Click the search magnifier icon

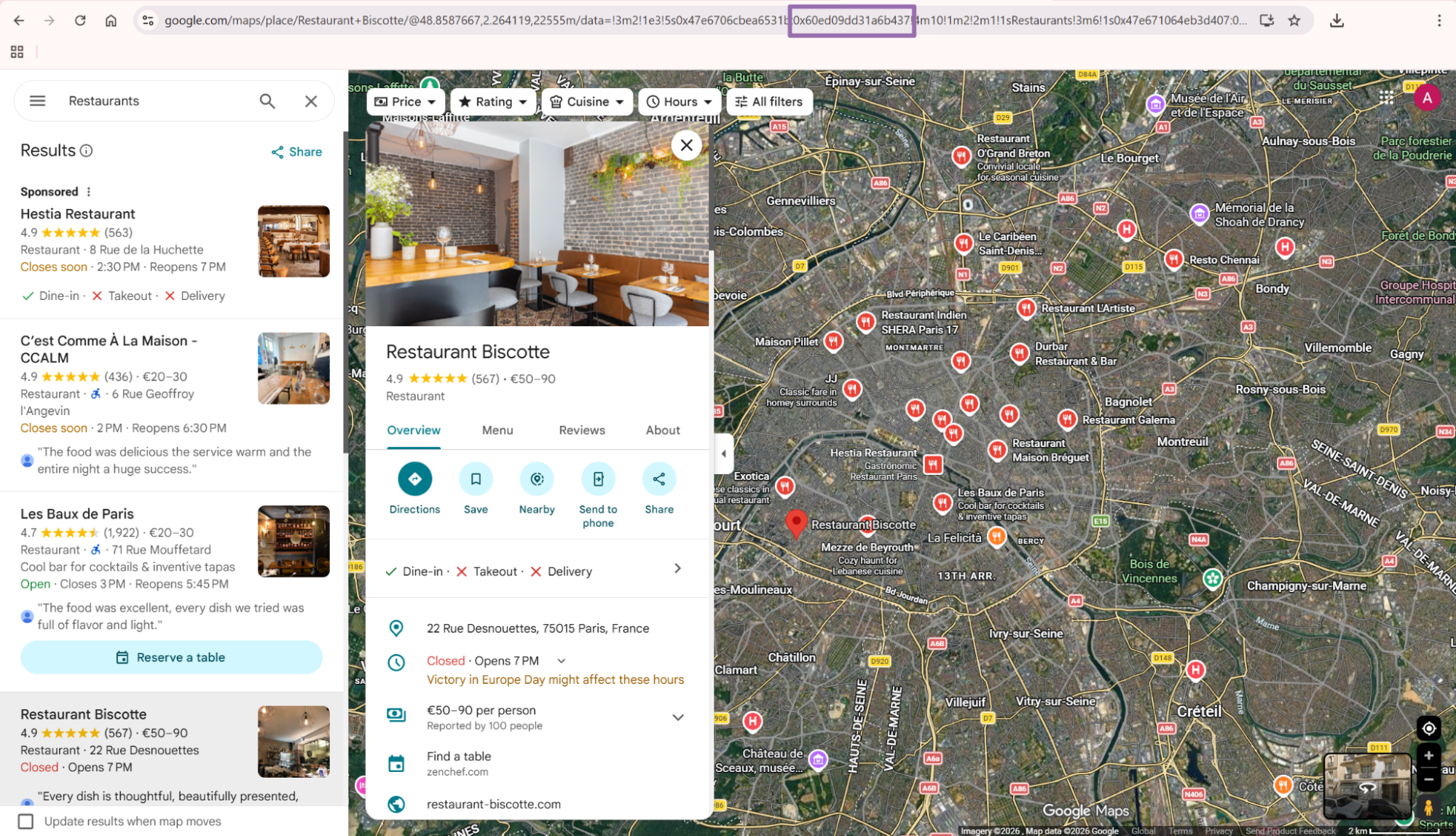pyautogui.click(x=267, y=101)
